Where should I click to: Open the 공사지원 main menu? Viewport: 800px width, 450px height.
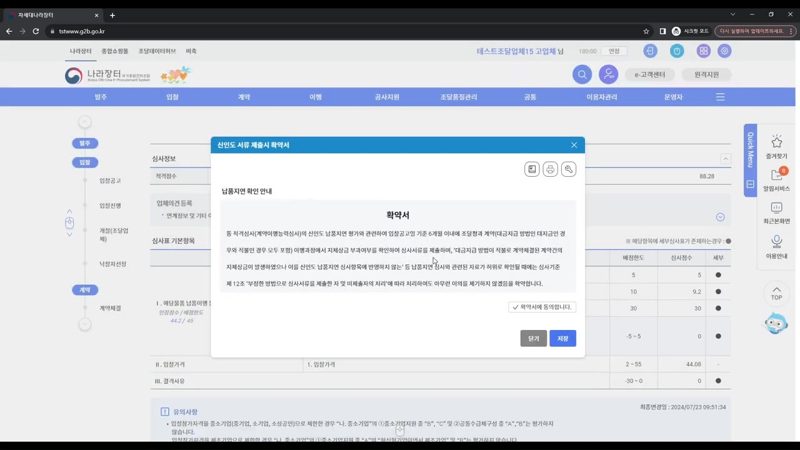tap(387, 97)
